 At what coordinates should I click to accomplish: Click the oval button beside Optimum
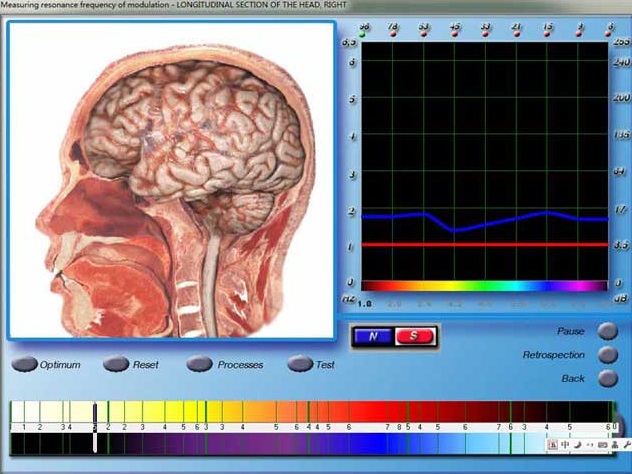click(25, 365)
